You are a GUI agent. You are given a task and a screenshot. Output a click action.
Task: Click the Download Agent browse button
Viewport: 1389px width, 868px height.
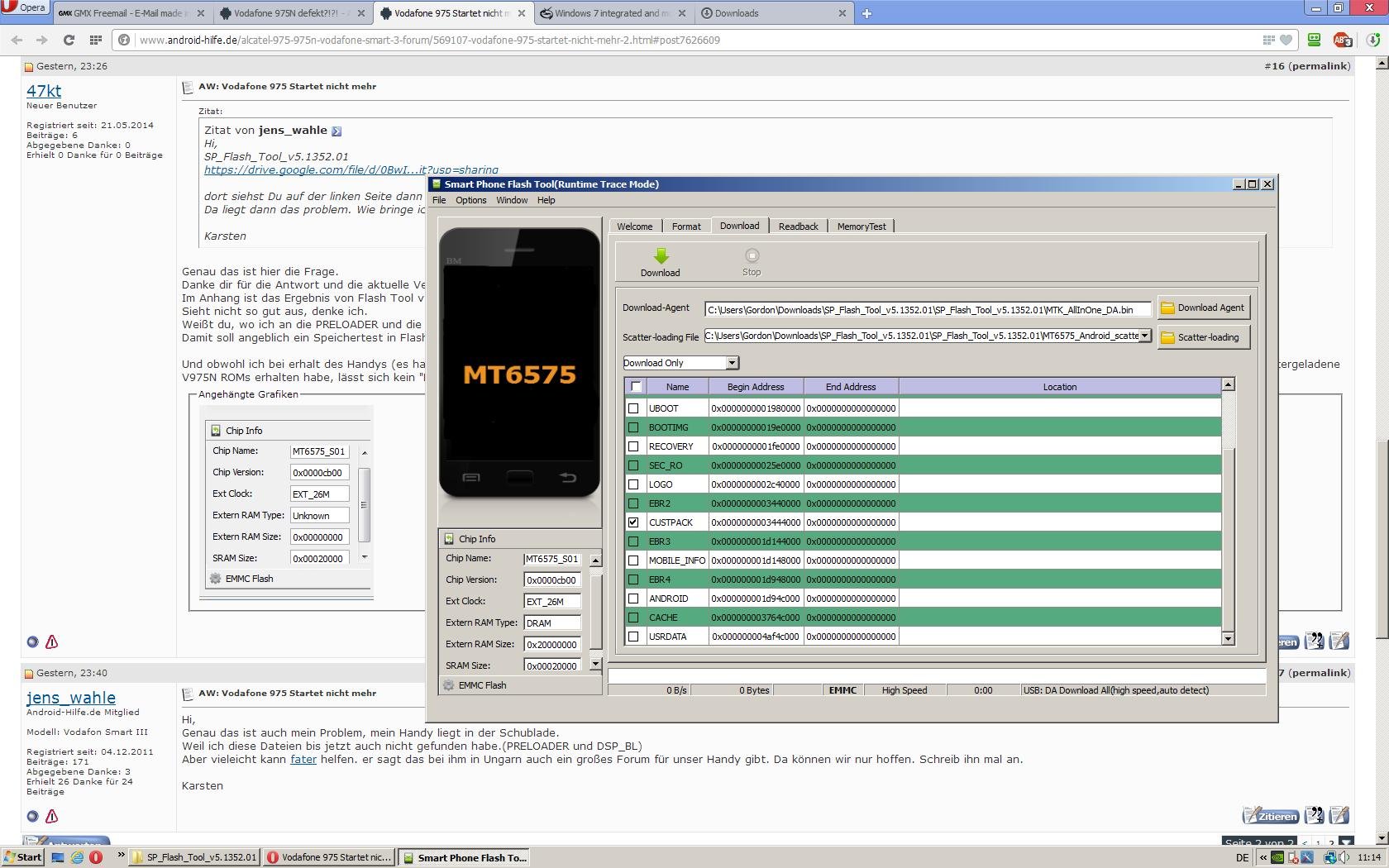tap(1203, 308)
